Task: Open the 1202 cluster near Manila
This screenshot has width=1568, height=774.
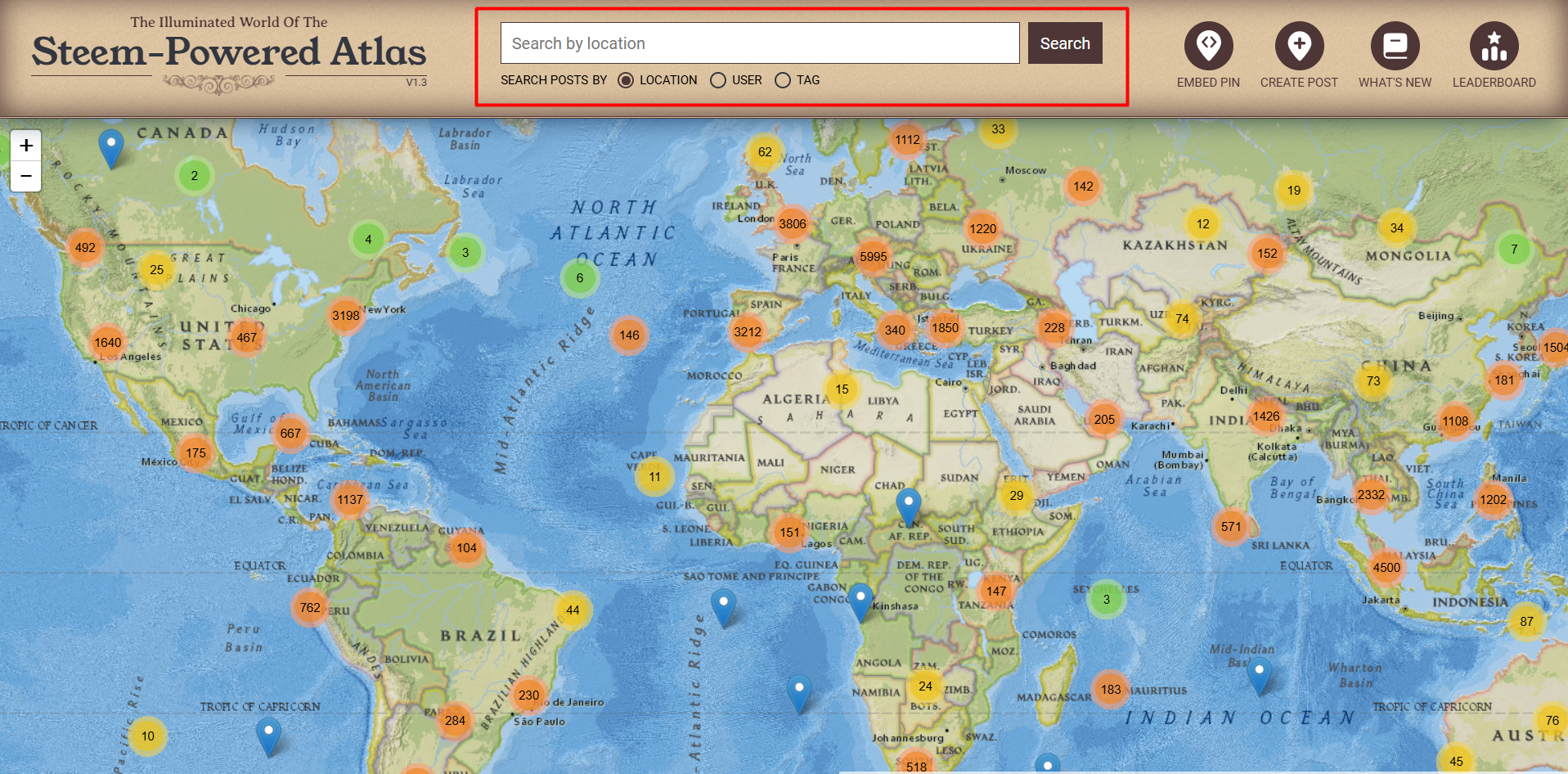Action: point(1494,500)
